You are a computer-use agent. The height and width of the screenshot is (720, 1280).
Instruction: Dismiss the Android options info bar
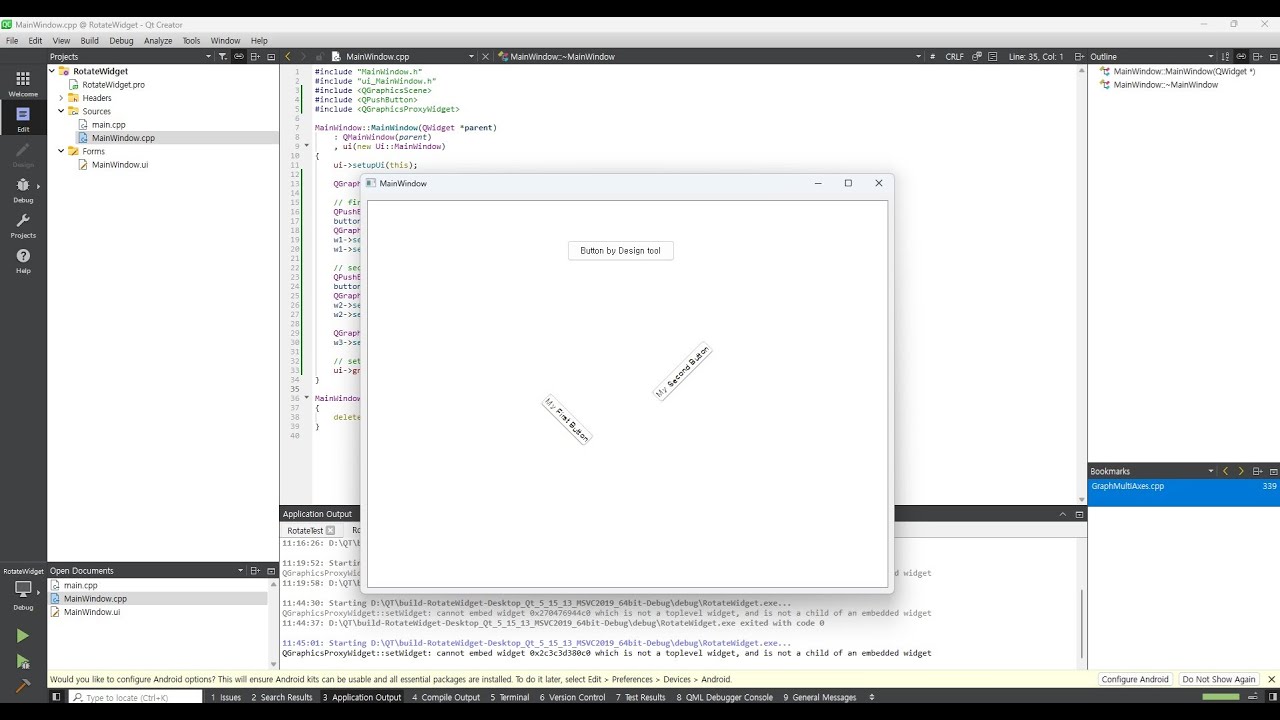pos(1271,679)
